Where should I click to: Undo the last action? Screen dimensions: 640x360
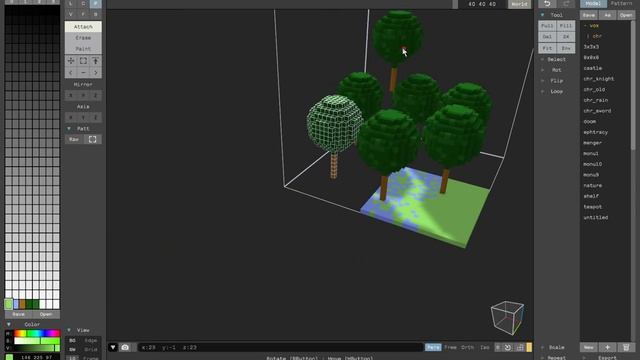[547, 4]
